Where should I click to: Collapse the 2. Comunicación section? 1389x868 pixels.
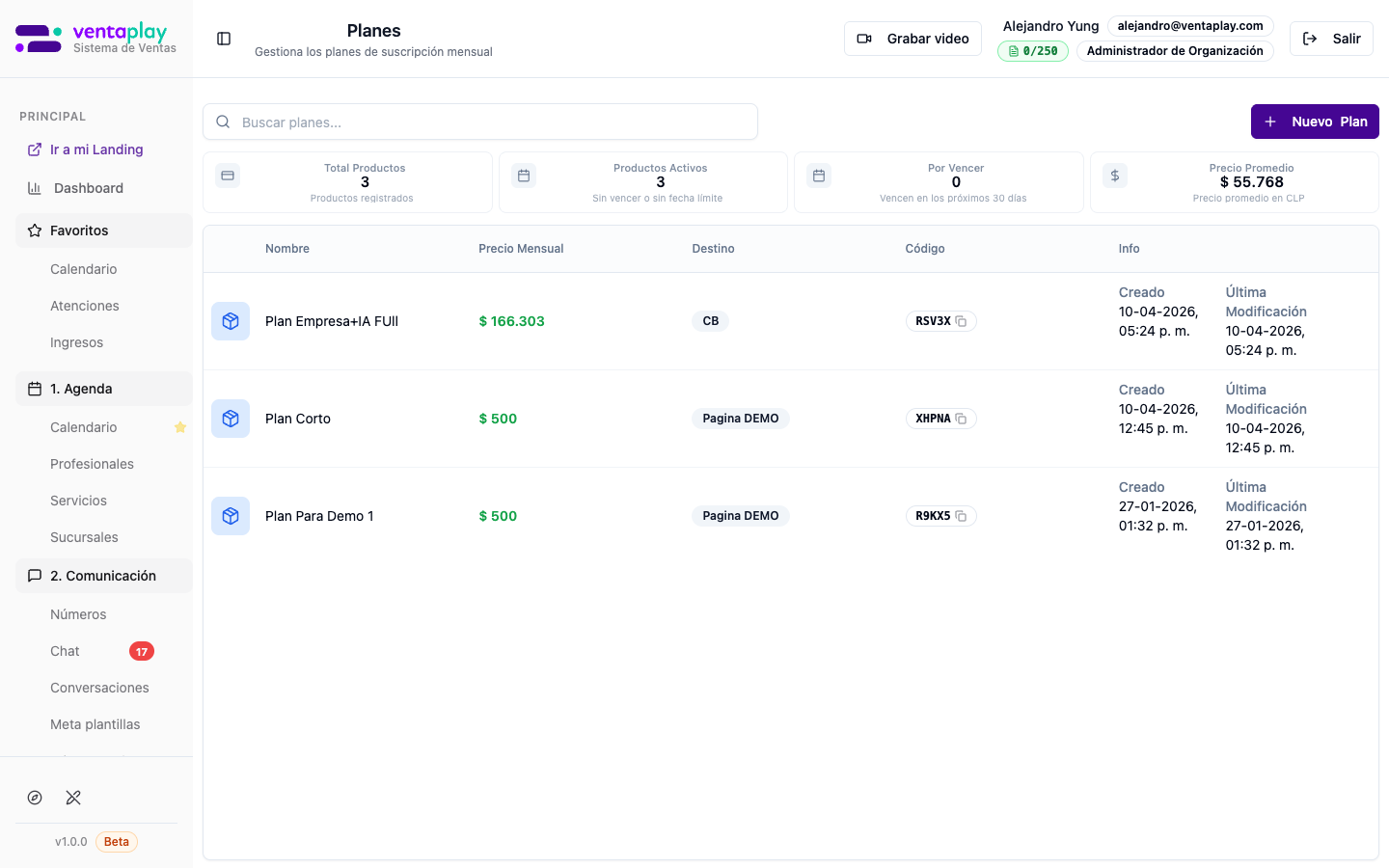tap(104, 576)
